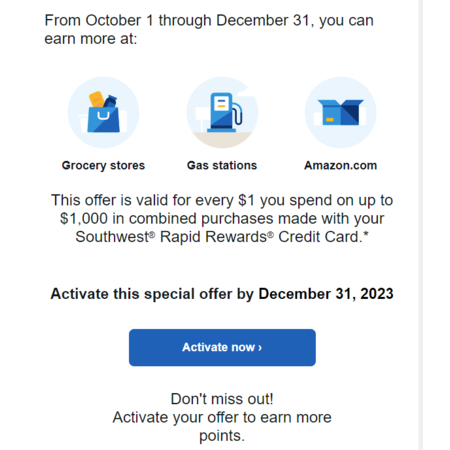Click the orange item in the grocery bag
450x450 pixels.
coord(96,99)
